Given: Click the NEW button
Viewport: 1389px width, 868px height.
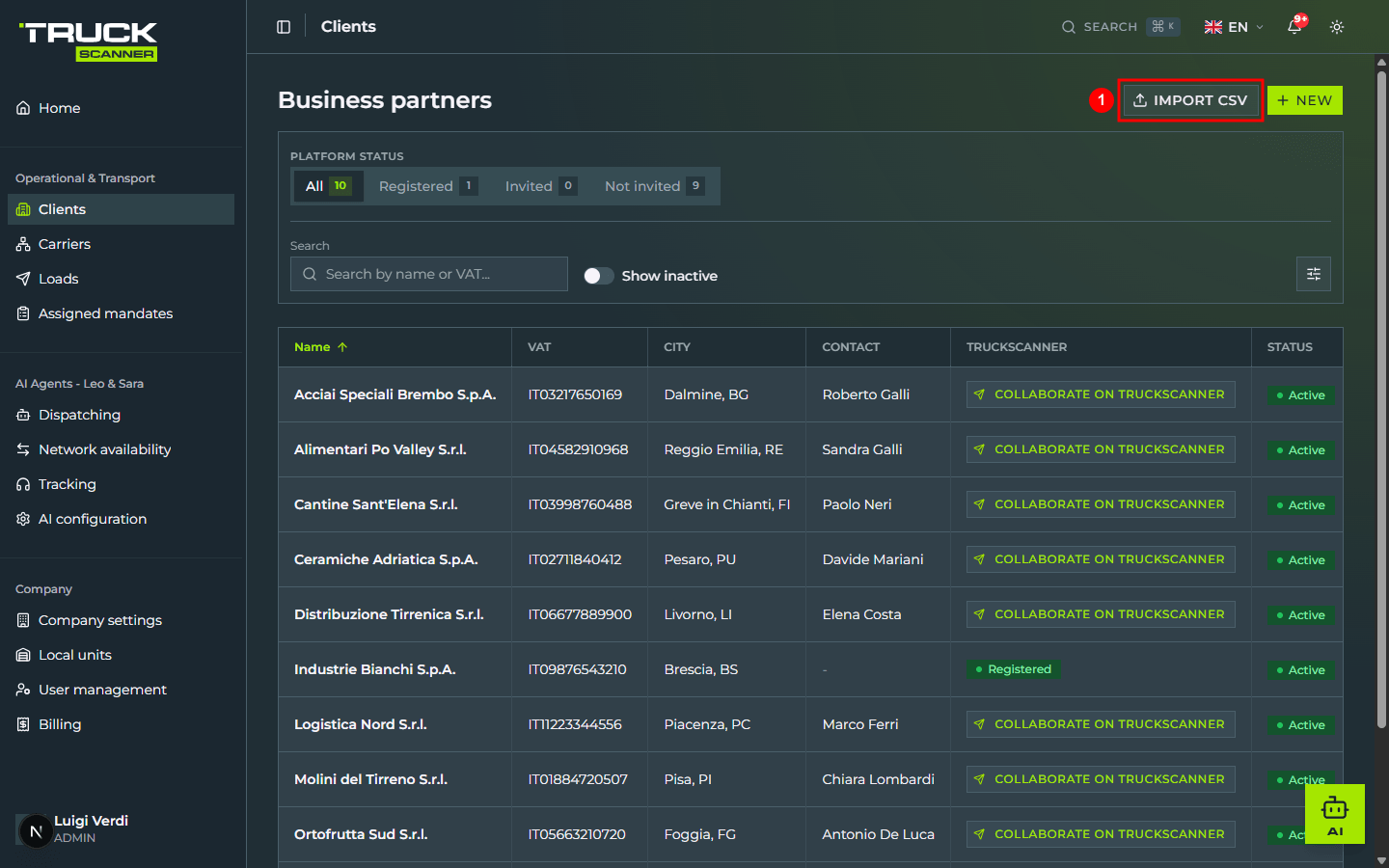Looking at the screenshot, I should pos(1305,100).
